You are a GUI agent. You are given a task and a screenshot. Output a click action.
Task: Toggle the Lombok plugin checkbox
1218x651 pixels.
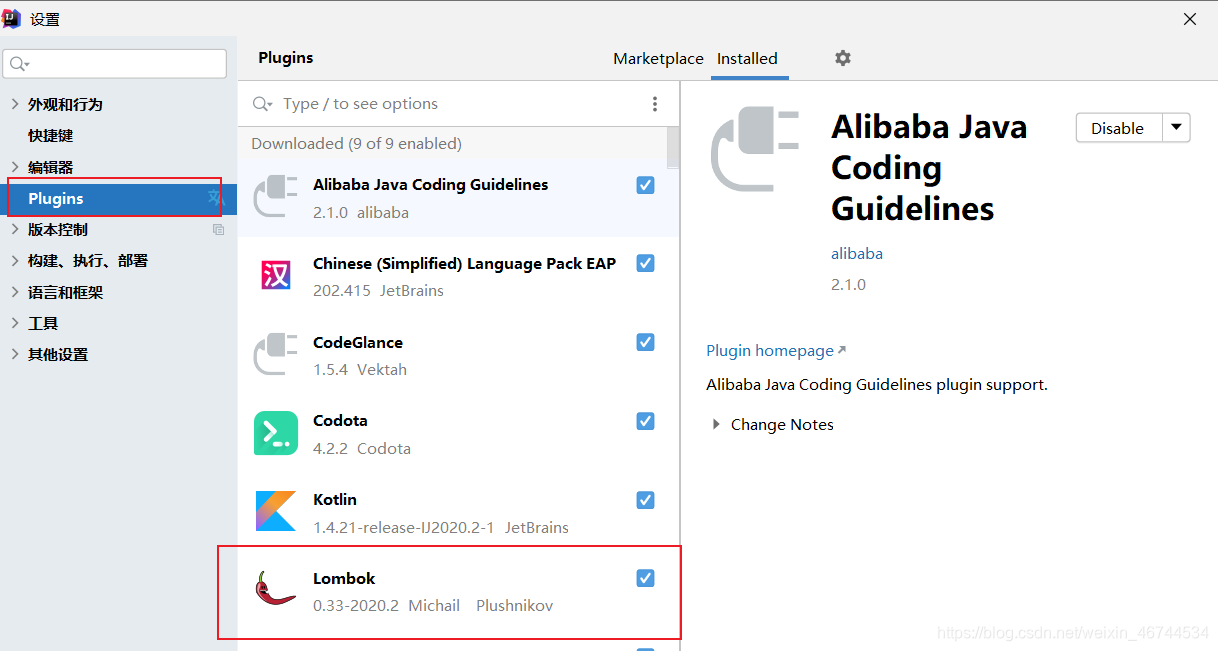point(646,578)
